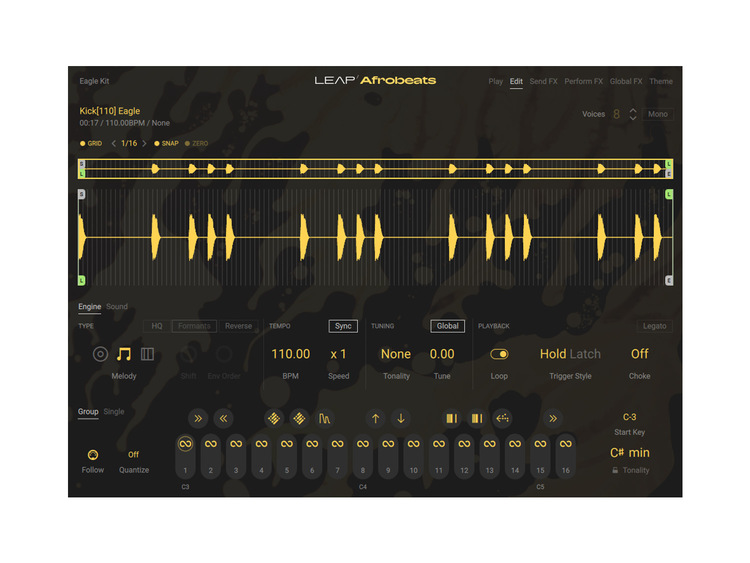This screenshot has height=563, width=750.
Task: Select the Hold trigger style
Action: (x=553, y=354)
